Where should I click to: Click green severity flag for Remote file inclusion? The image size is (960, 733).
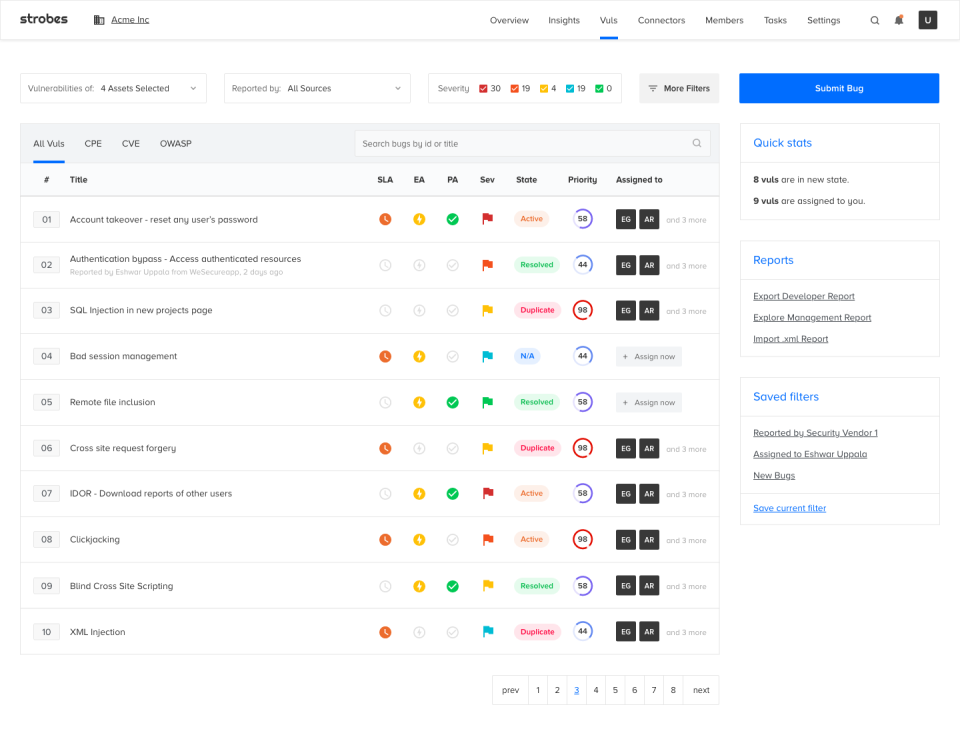(x=487, y=402)
